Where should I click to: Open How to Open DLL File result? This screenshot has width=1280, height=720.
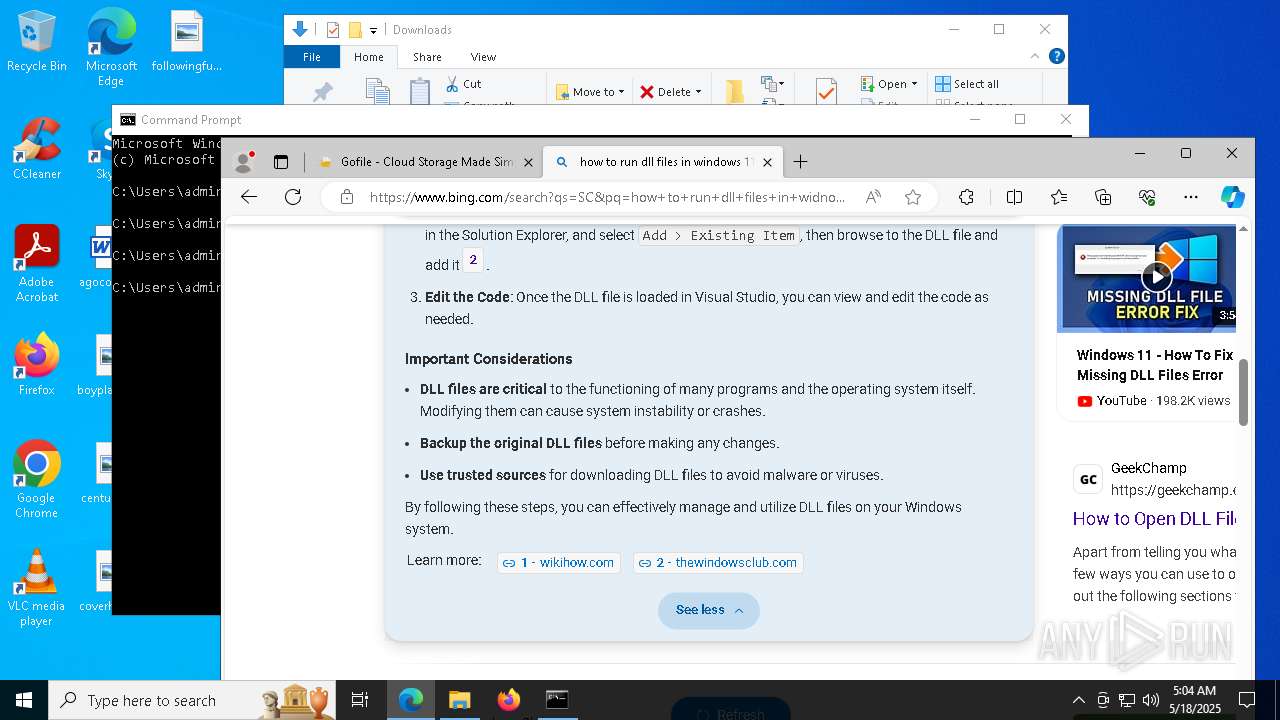pos(1154,519)
